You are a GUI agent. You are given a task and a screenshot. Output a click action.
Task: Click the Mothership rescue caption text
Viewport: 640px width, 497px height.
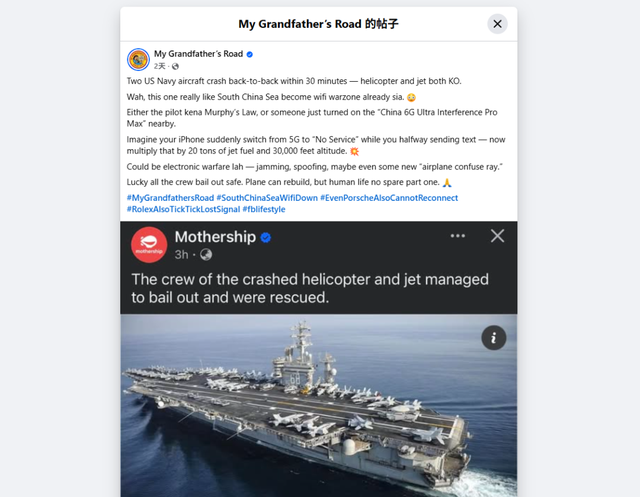pyautogui.click(x=310, y=288)
